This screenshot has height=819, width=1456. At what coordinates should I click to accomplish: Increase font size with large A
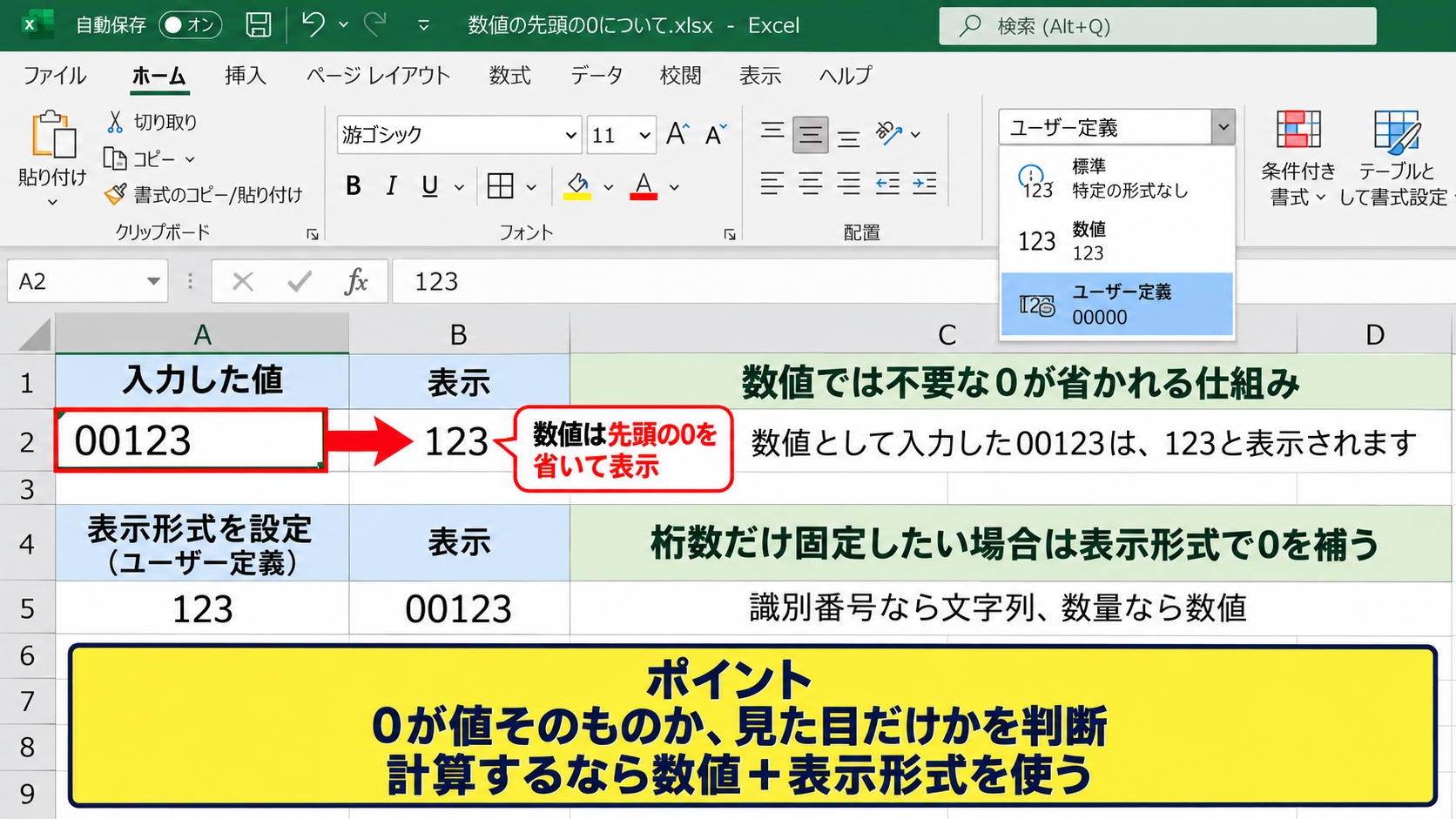(677, 134)
